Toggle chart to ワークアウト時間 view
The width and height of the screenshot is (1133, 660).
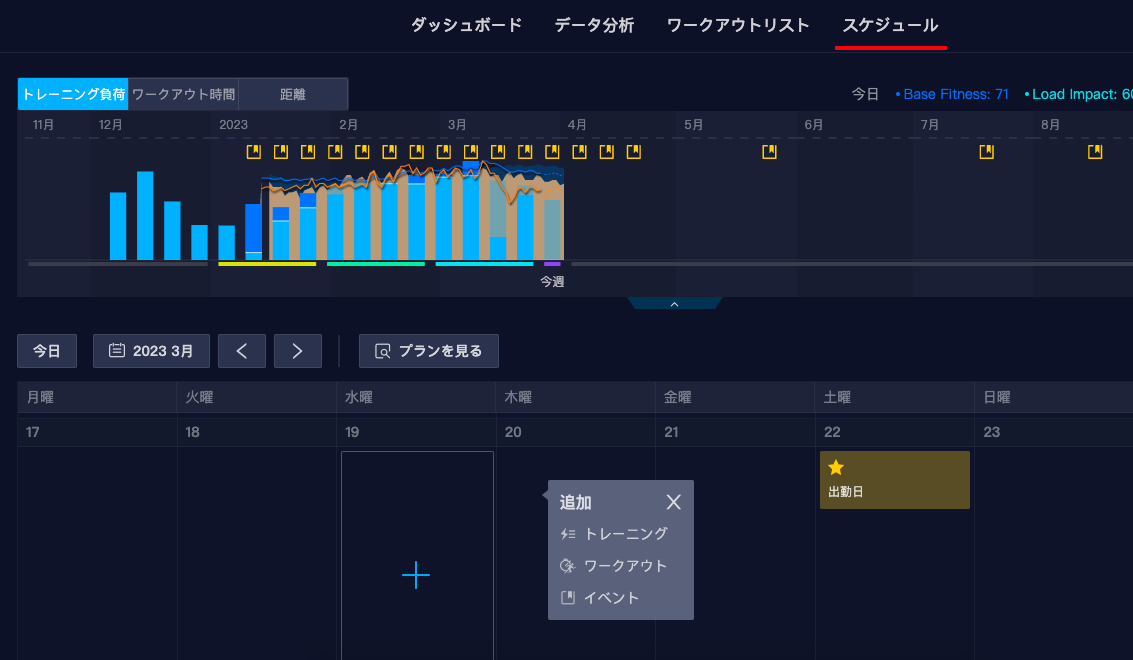point(184,94)
